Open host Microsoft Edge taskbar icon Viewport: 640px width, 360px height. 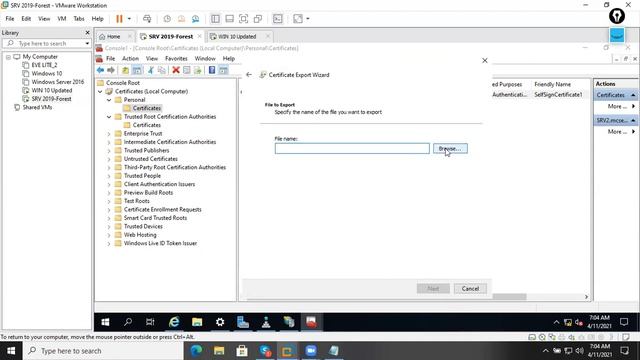point(196,351)
